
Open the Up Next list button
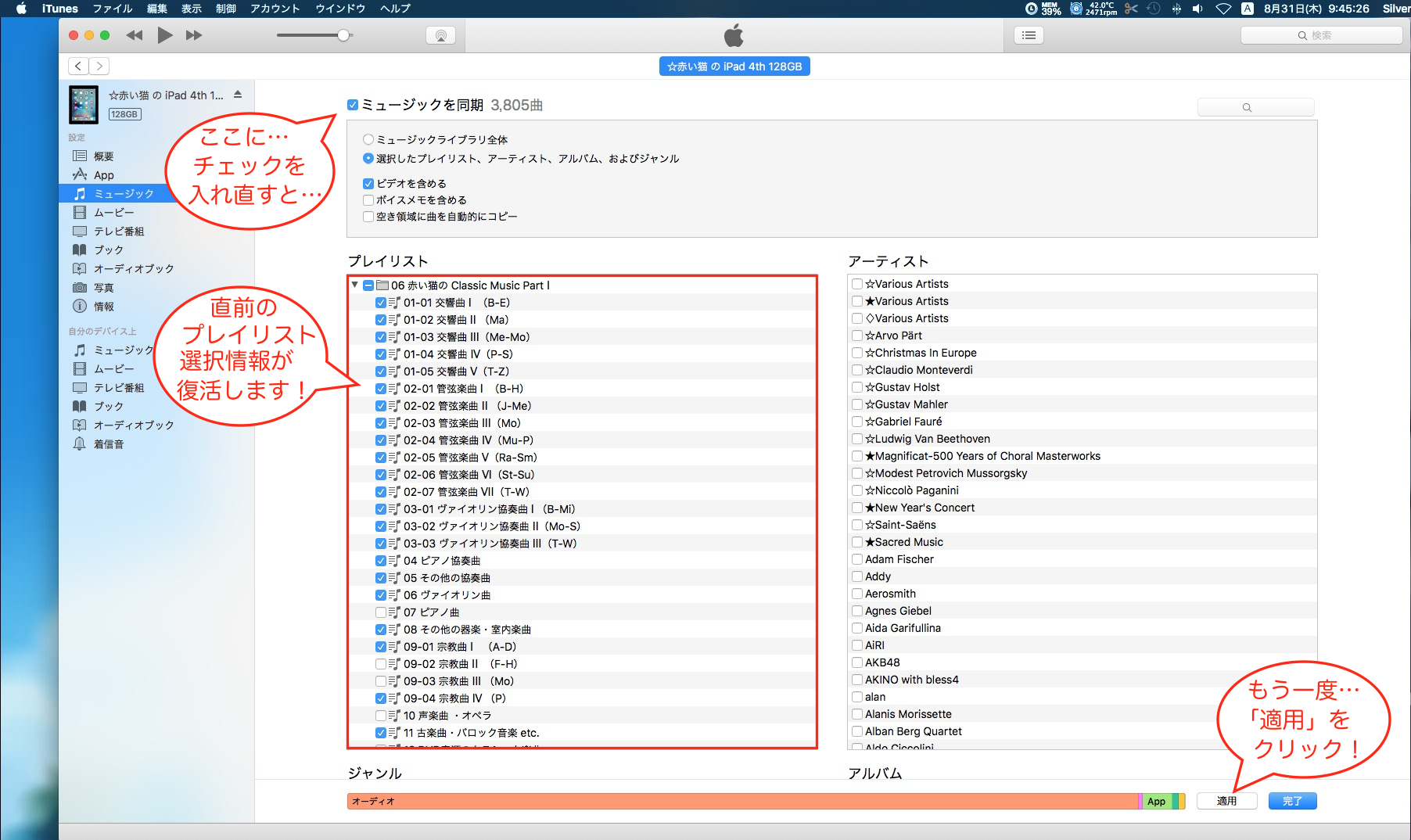pyautogui.click(x=1029, y=35)
